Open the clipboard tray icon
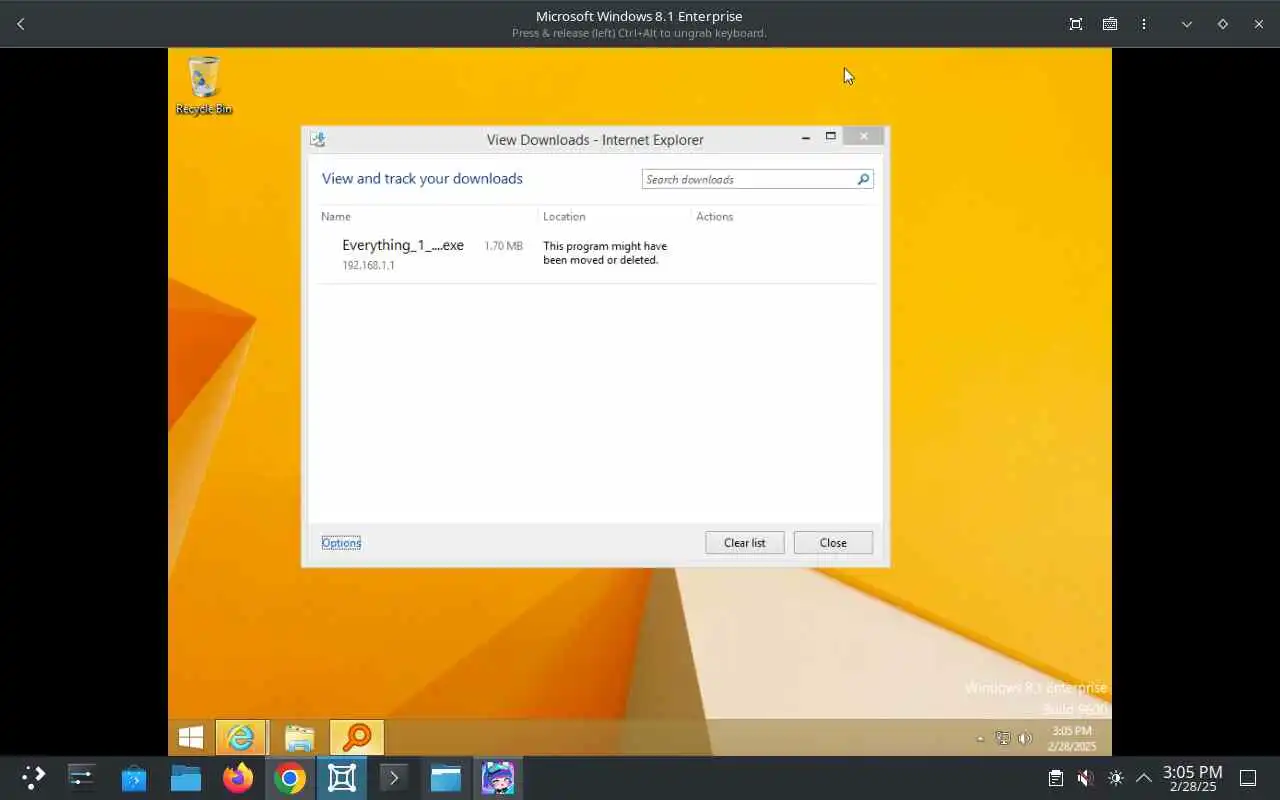The image size is (1280, 800). point(1055,778)
